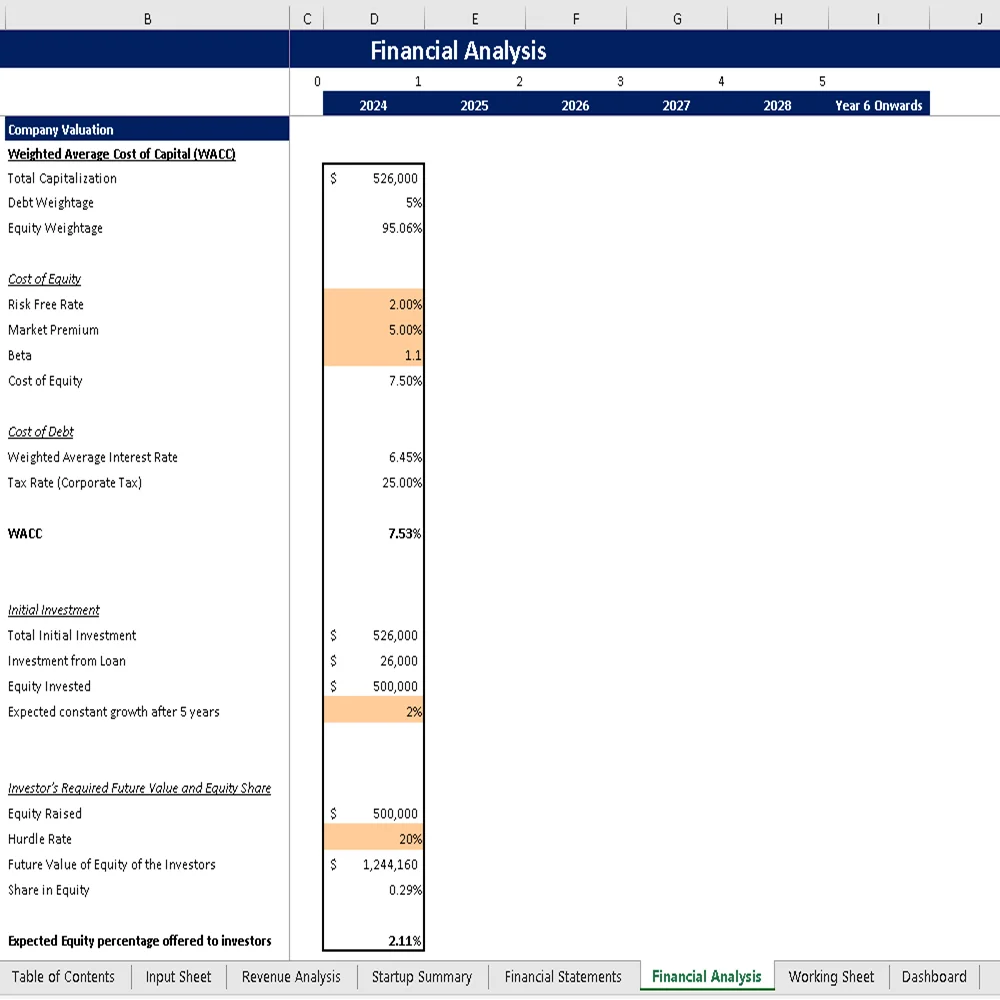Screen dimensions: 1000x1000
Task: Open the Input Sheet tab
Action: pos(178,977)
